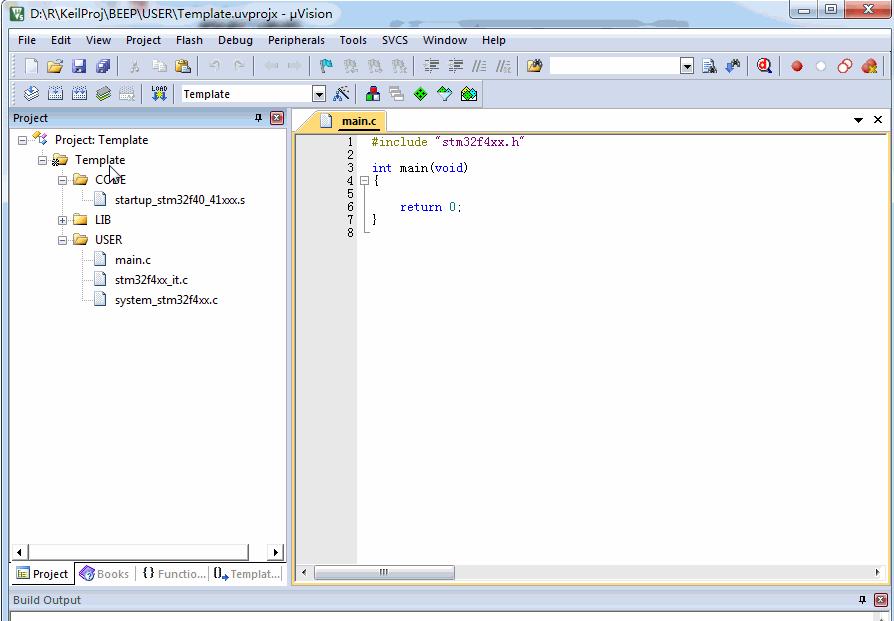Viewport: 894px width, 621px height.
Task: Select startup_stm32f40_41xxx.s in project tree
Action: click(180, 200)
